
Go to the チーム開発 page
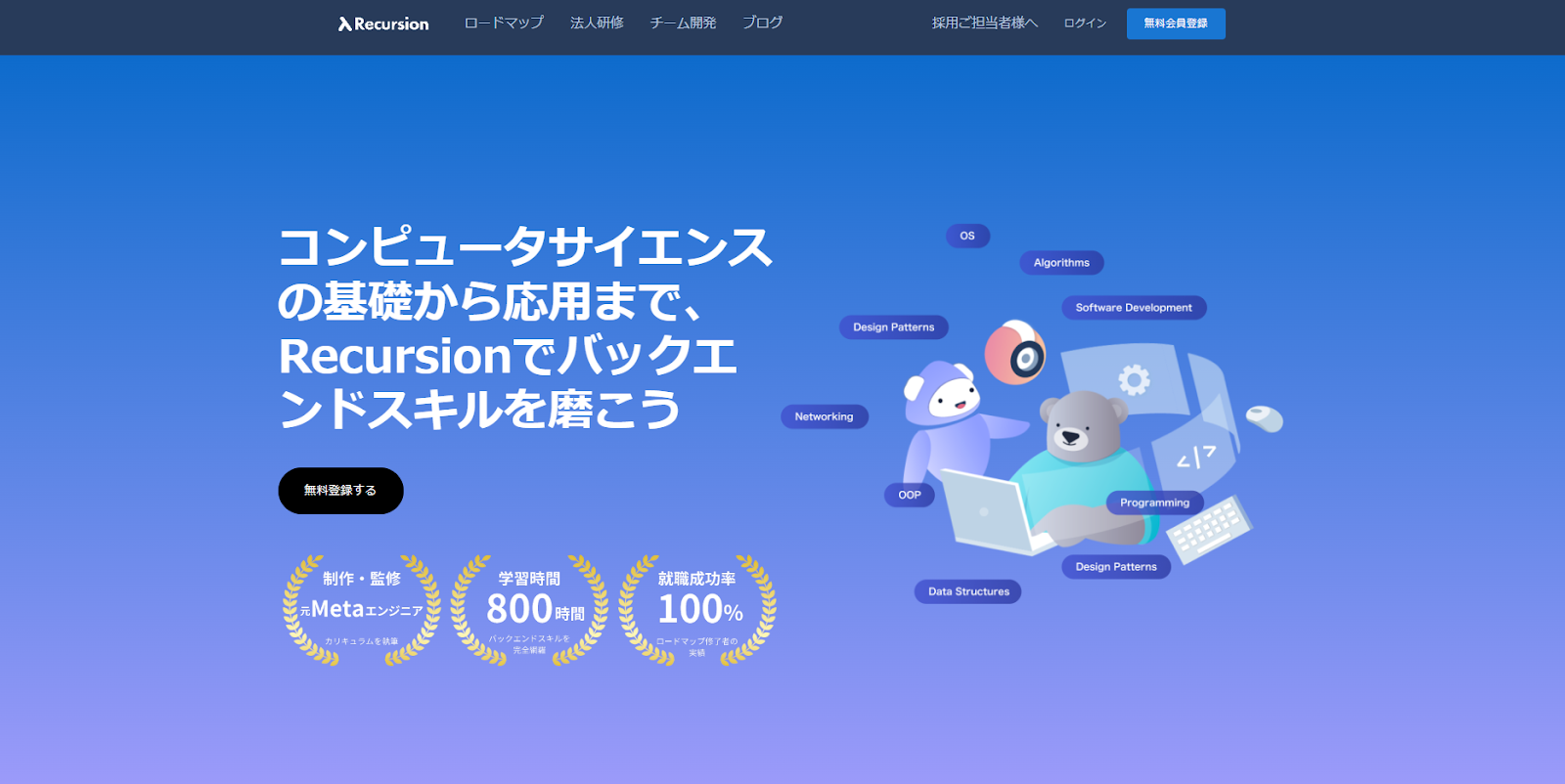tap(683, 22)
